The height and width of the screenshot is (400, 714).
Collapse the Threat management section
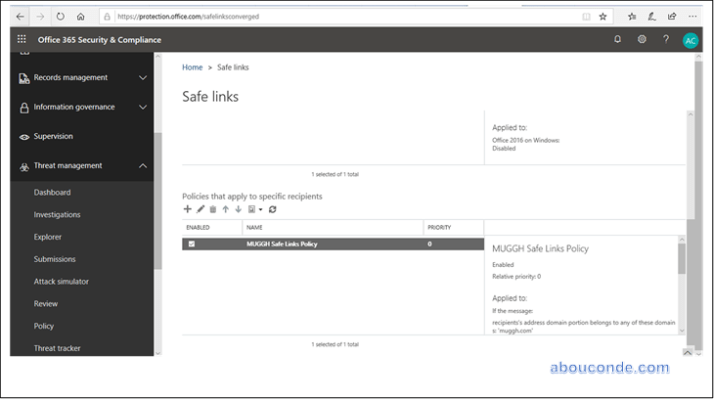tap(143, 166)
